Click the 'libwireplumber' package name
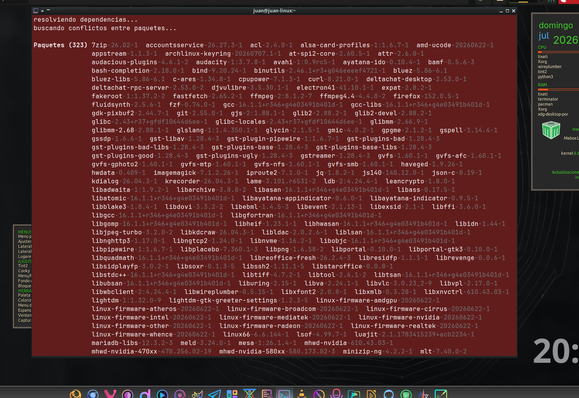Image resolution: width=579 pixels, height=398 pixels. coord(211,292)
